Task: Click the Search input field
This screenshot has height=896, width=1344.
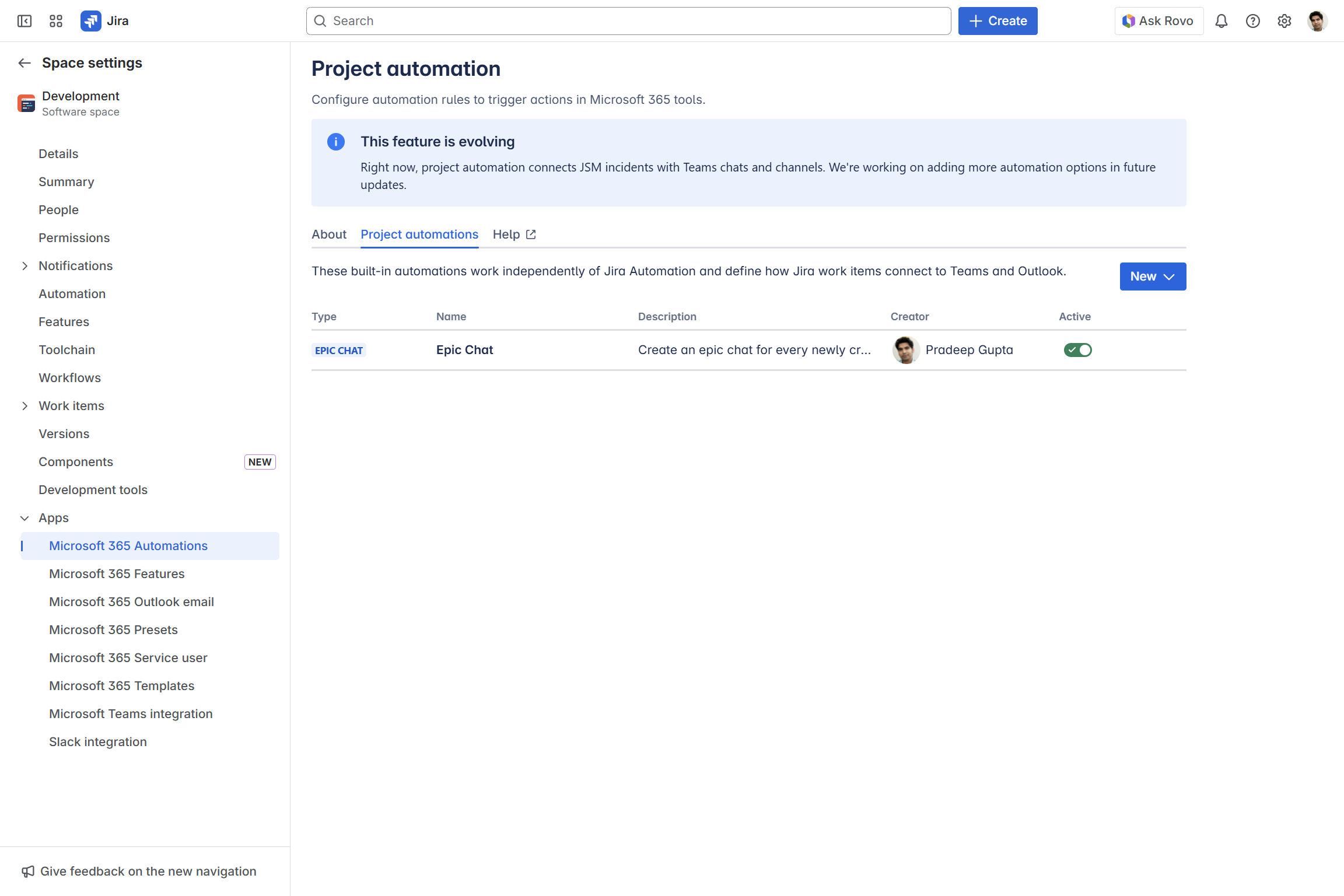Action: pos(628,21)
